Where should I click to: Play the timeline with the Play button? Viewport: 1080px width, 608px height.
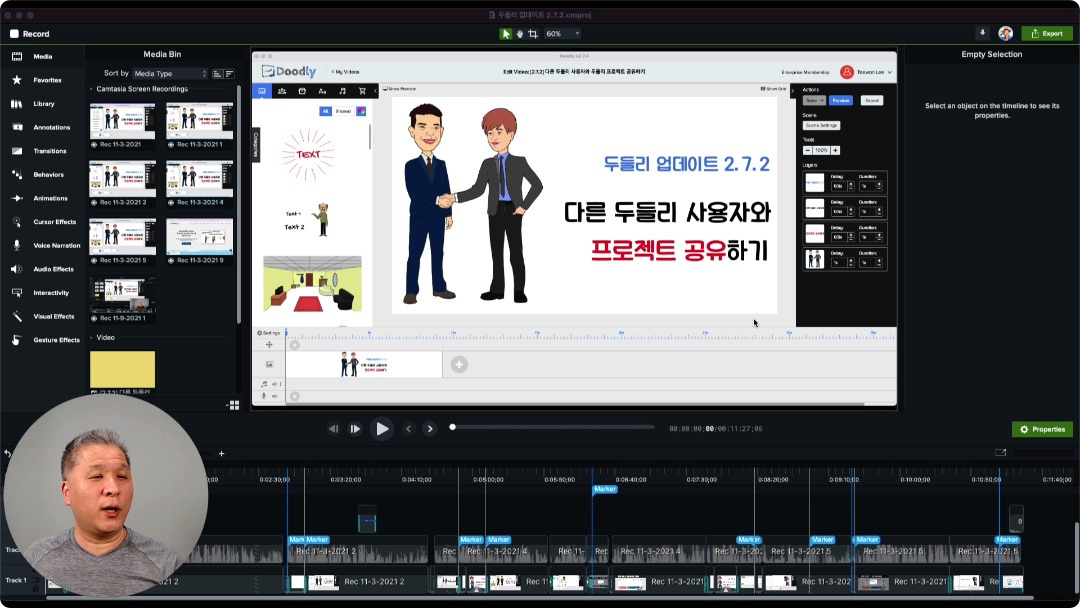tap(381, 429)
